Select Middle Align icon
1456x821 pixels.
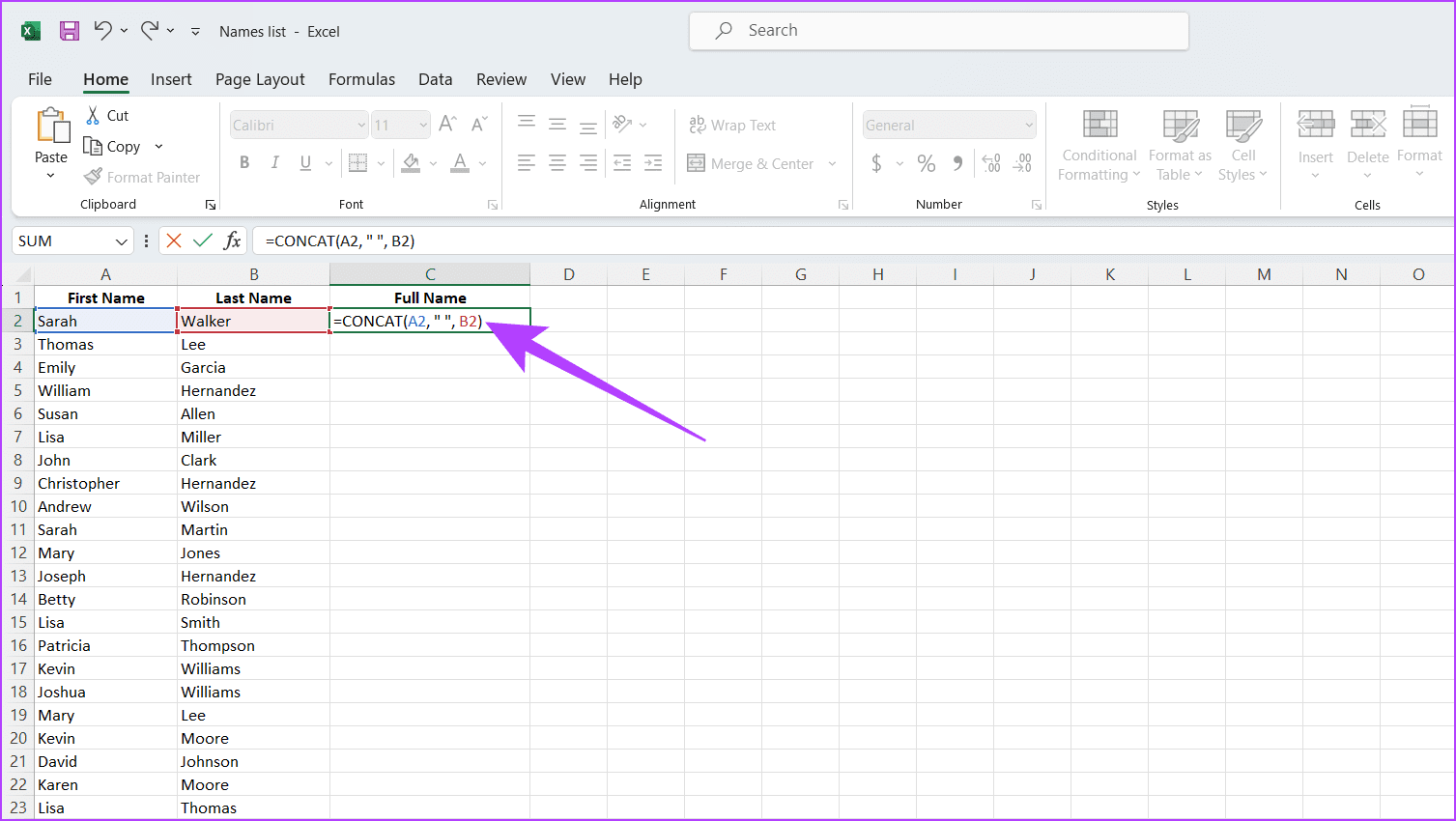point(557,124)
